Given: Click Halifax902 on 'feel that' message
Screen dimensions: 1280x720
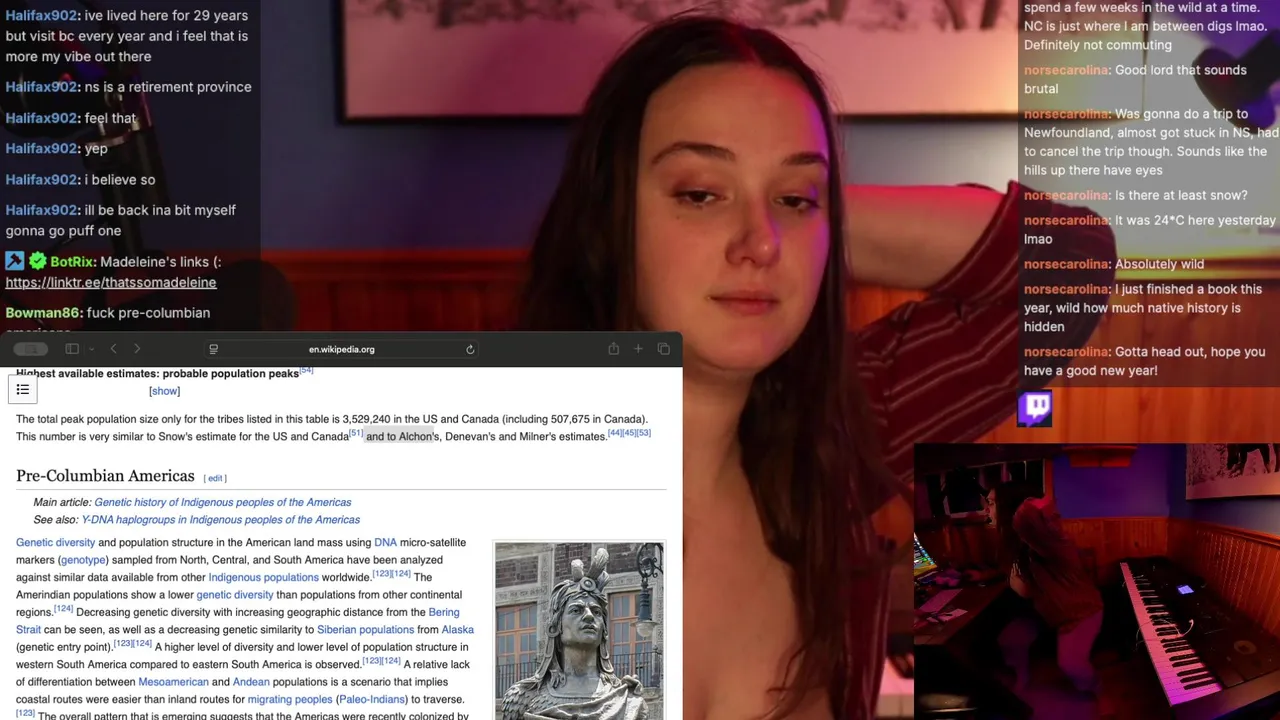Looking at the screenshot, I should point(42,118).
